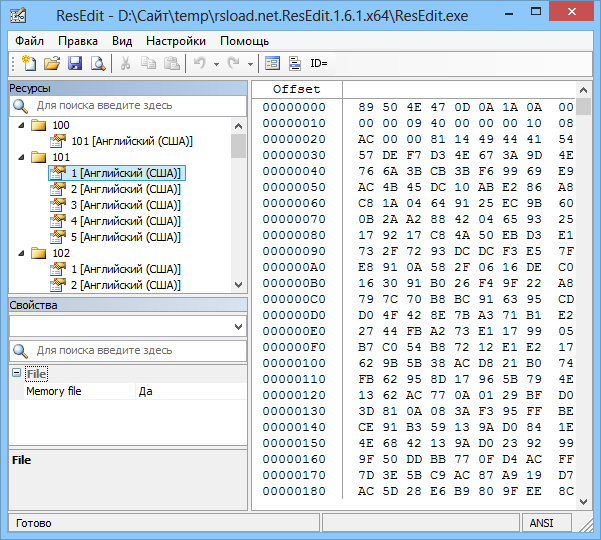
Task: Maximize the ResEdit window
Action: pyautogui.click(x=536, y=12)
